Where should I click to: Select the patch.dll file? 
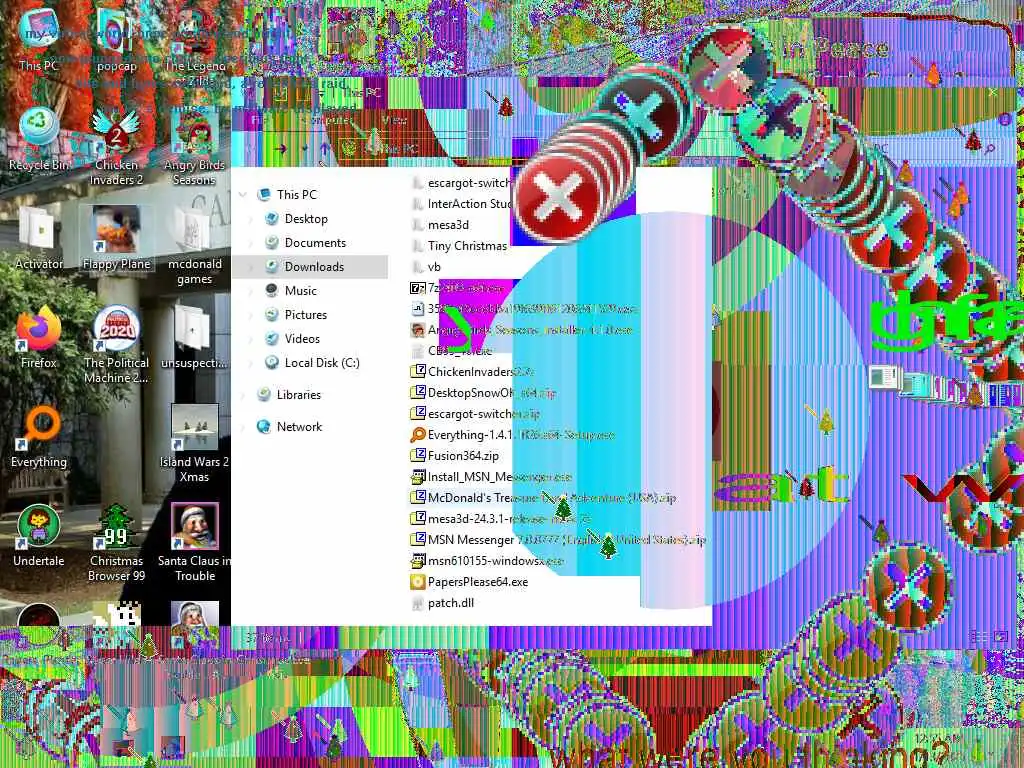pyautogui.click(x=443, y=603)
